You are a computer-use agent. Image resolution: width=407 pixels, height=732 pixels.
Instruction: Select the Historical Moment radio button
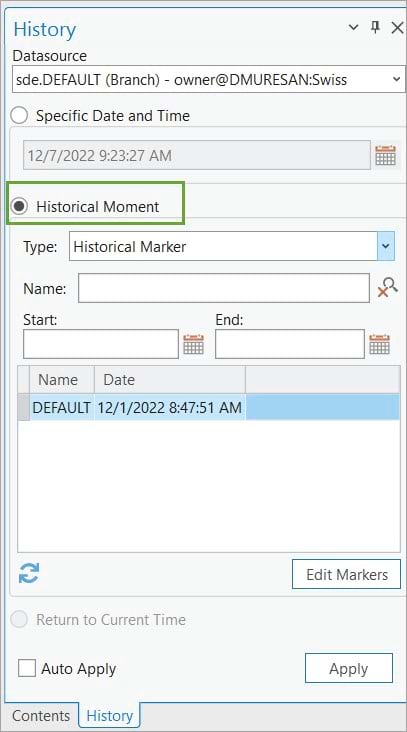pos(19,206)
